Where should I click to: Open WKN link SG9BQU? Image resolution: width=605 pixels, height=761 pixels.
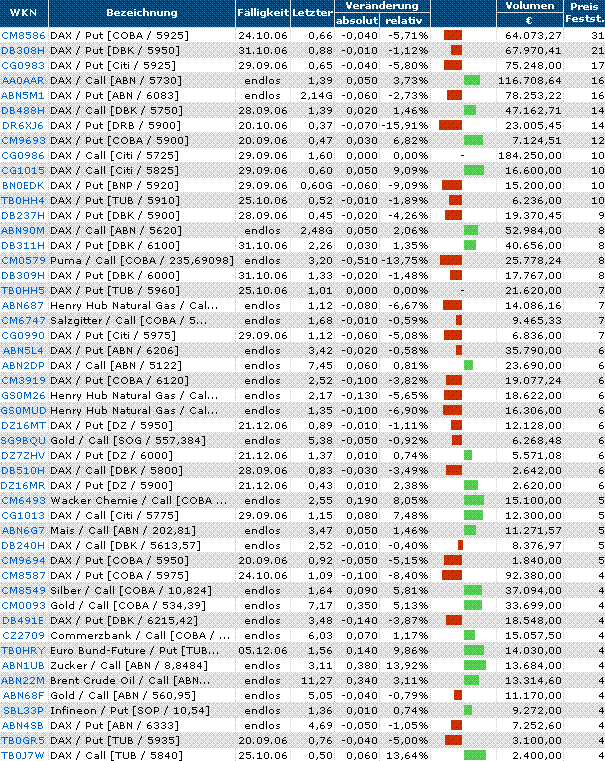click(23, 441)
